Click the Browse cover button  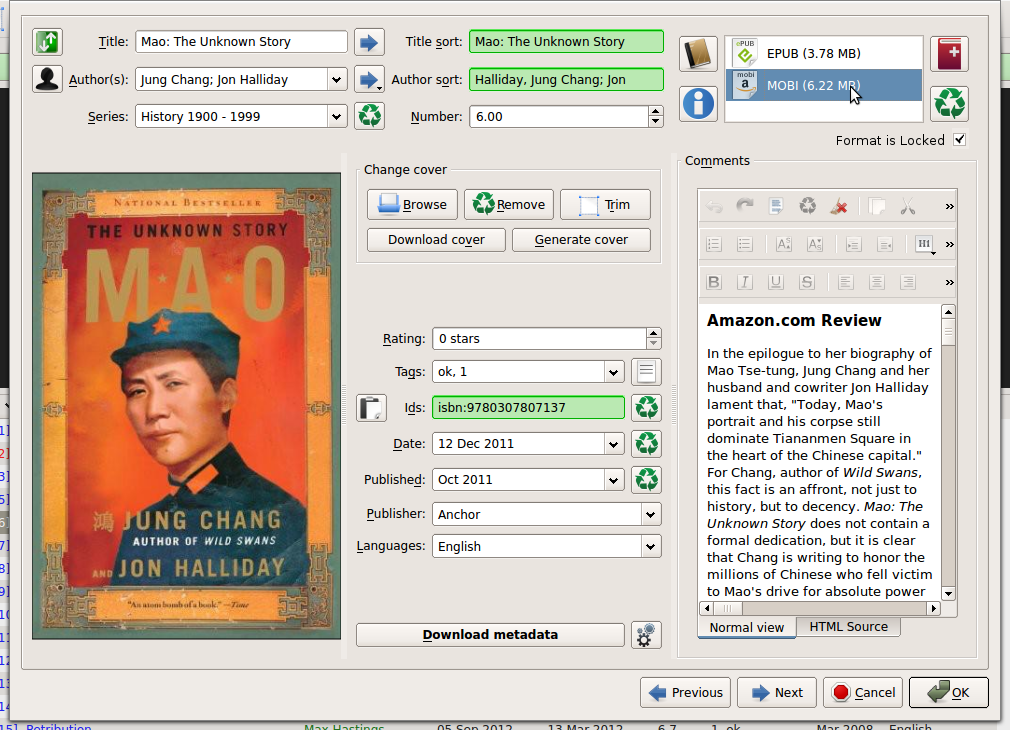[412, 204]
